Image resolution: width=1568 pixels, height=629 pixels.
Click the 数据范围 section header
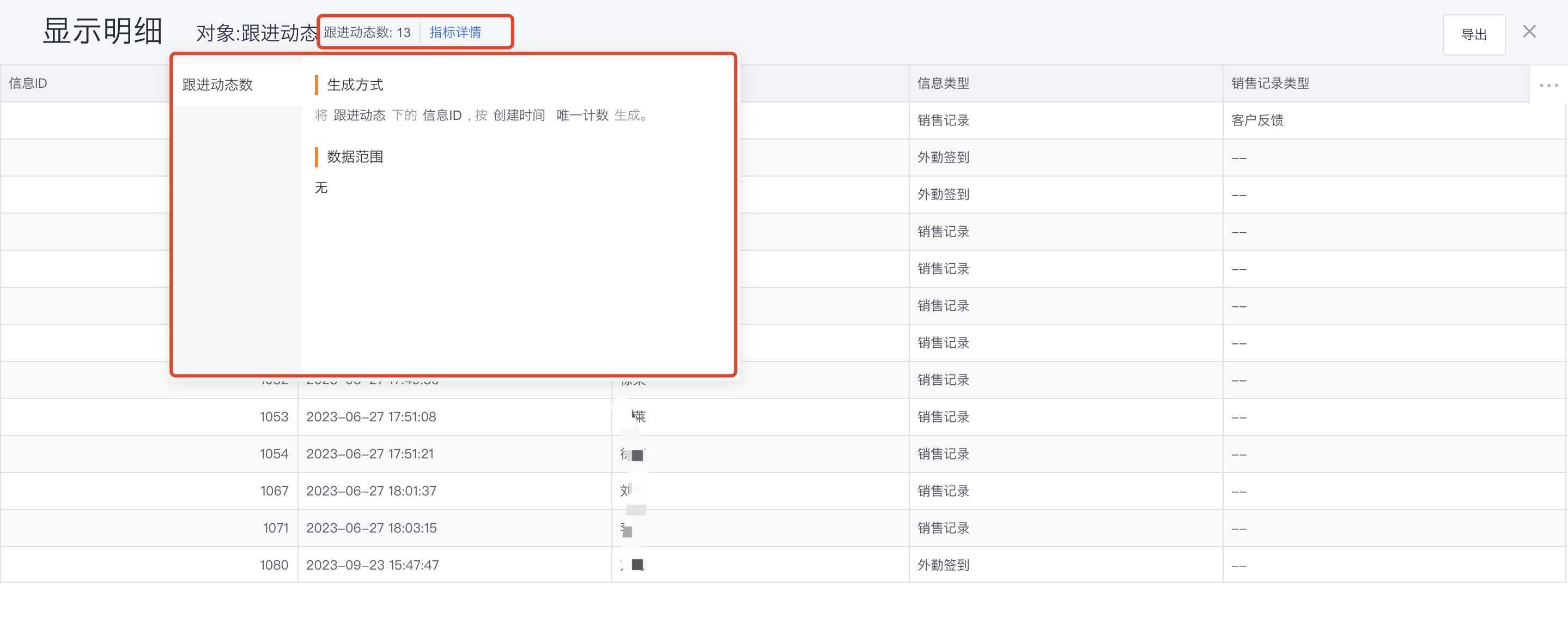[355, 156]
